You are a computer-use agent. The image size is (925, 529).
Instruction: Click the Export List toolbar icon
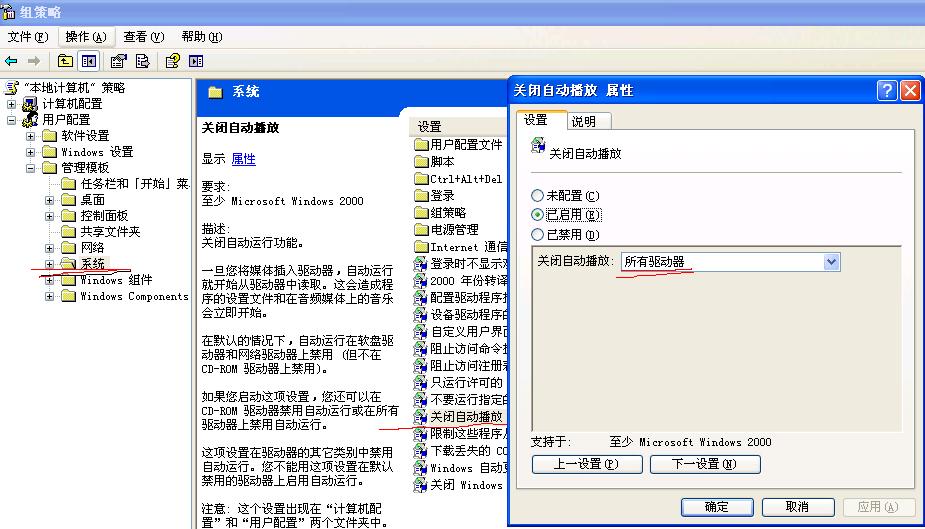(x=142, y=61)
